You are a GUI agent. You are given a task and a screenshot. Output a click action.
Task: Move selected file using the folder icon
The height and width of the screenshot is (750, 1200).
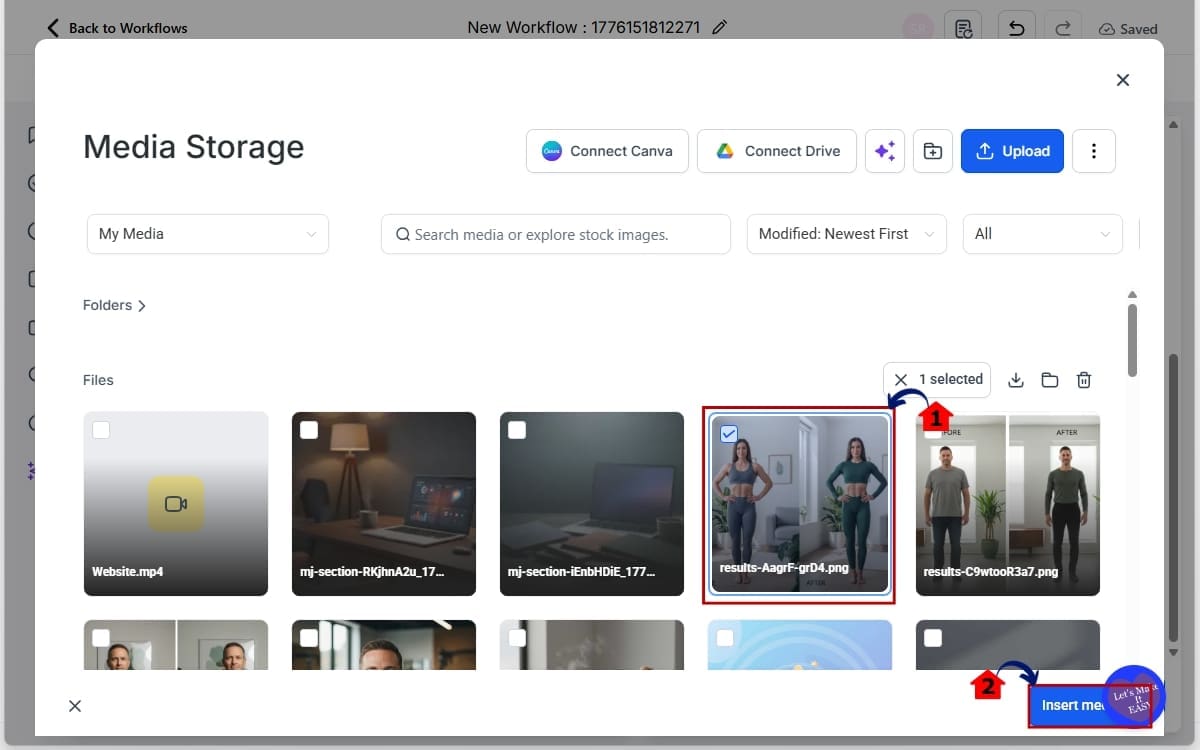(1050, 380)
